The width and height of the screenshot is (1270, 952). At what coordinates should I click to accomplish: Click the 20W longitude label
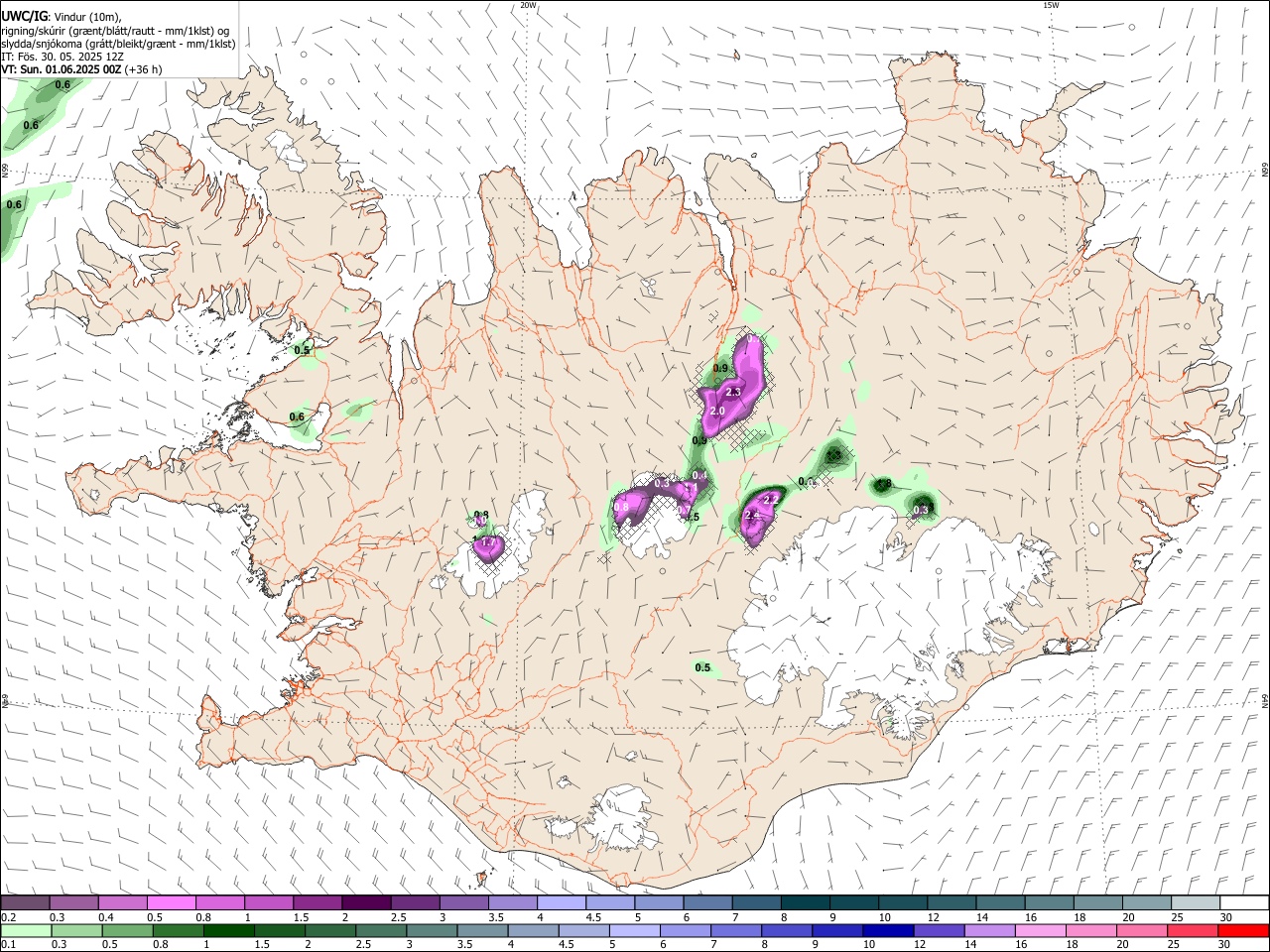click(529, 5)
